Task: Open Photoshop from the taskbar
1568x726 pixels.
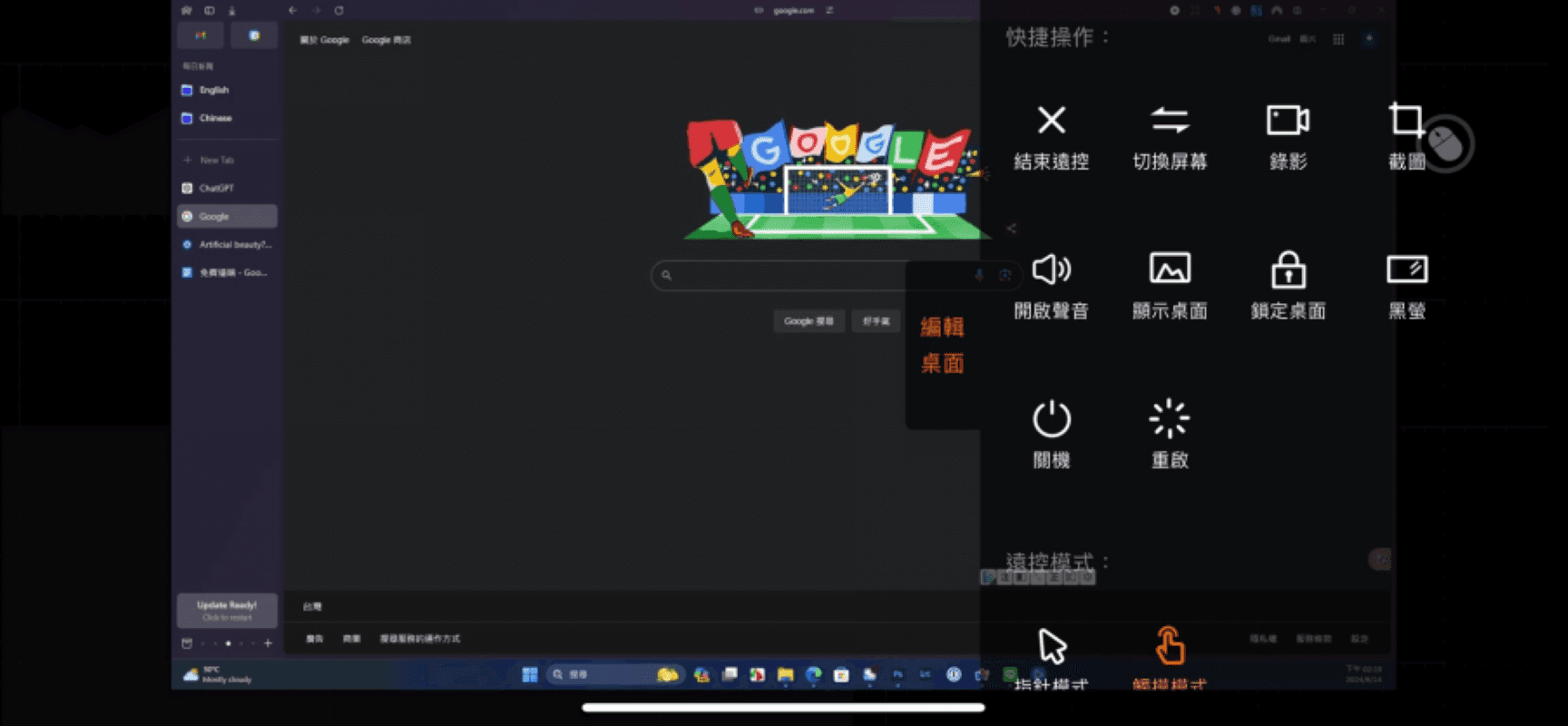Action: click(897, 674)
